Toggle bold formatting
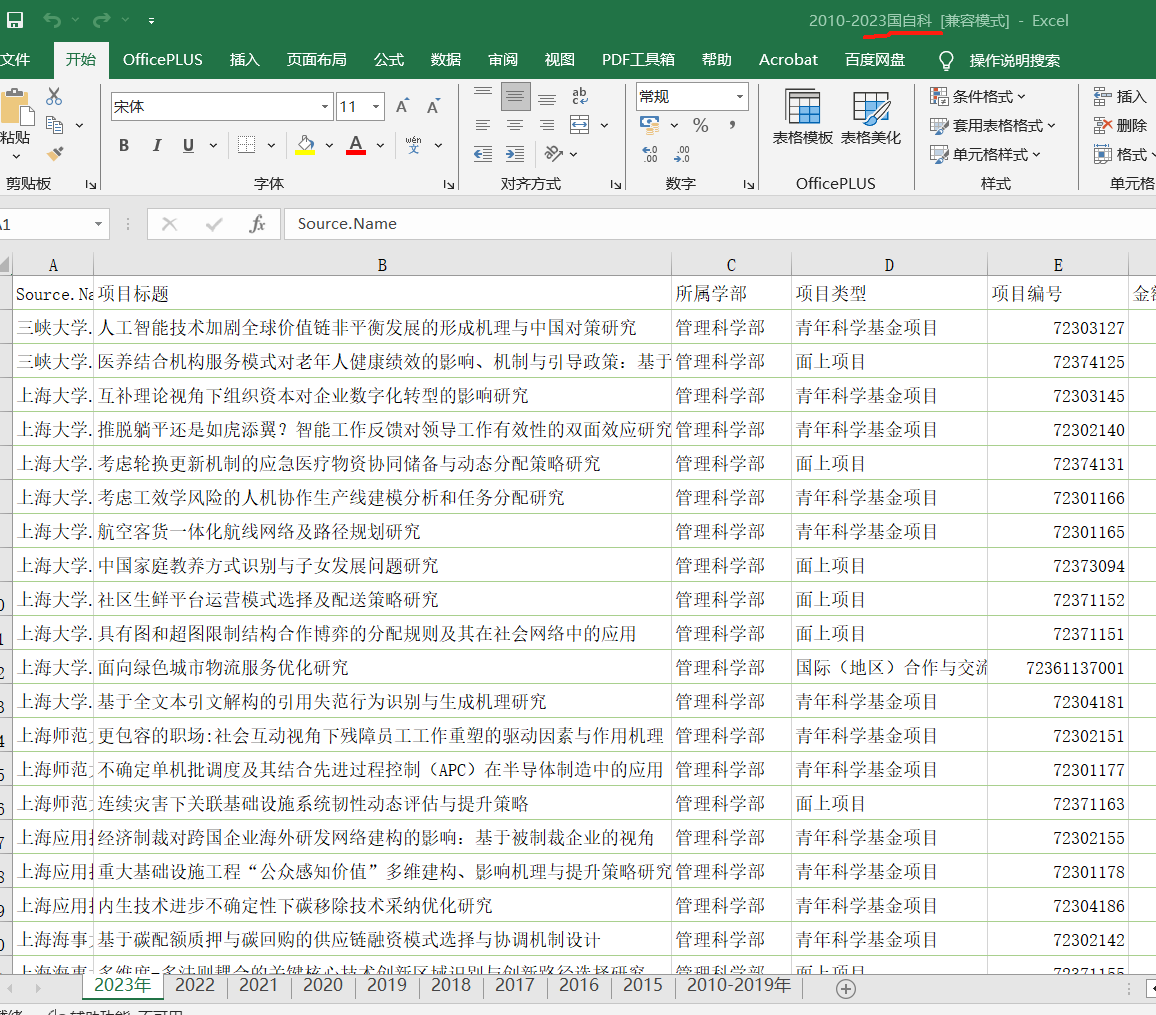The height and width of the screenshot is (1015, 1156). [124, 145]
